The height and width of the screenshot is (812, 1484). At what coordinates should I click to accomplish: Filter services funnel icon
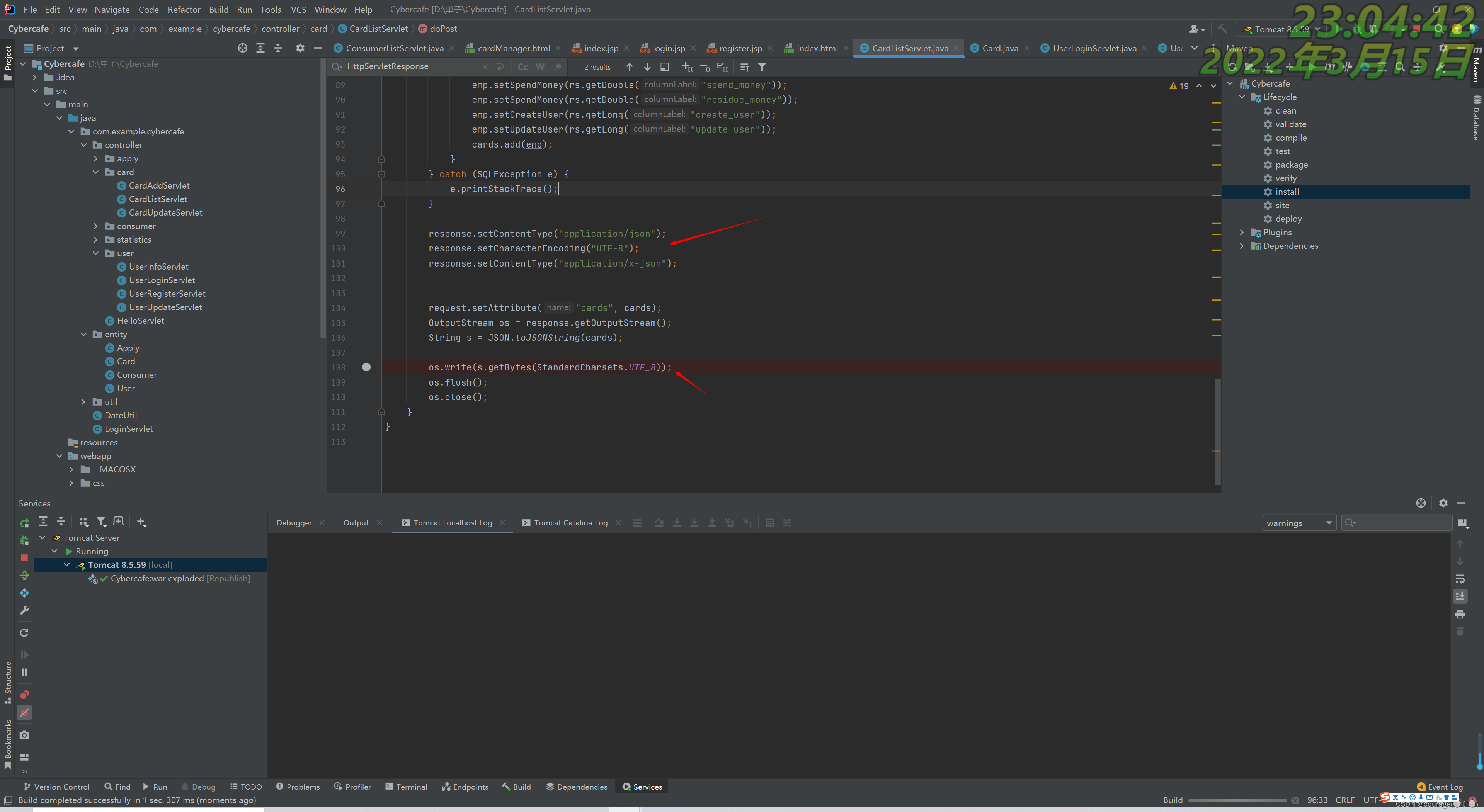101,522
